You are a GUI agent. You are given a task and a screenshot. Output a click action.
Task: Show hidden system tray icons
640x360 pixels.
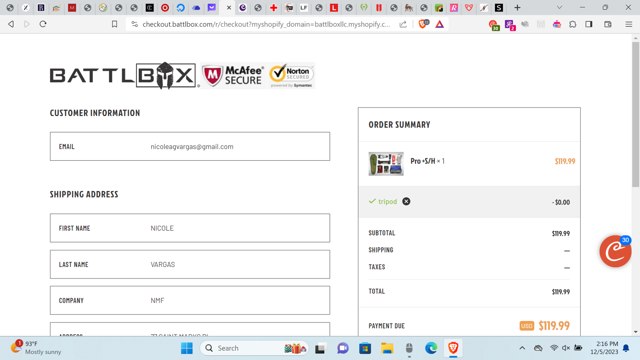pos(522,348)
